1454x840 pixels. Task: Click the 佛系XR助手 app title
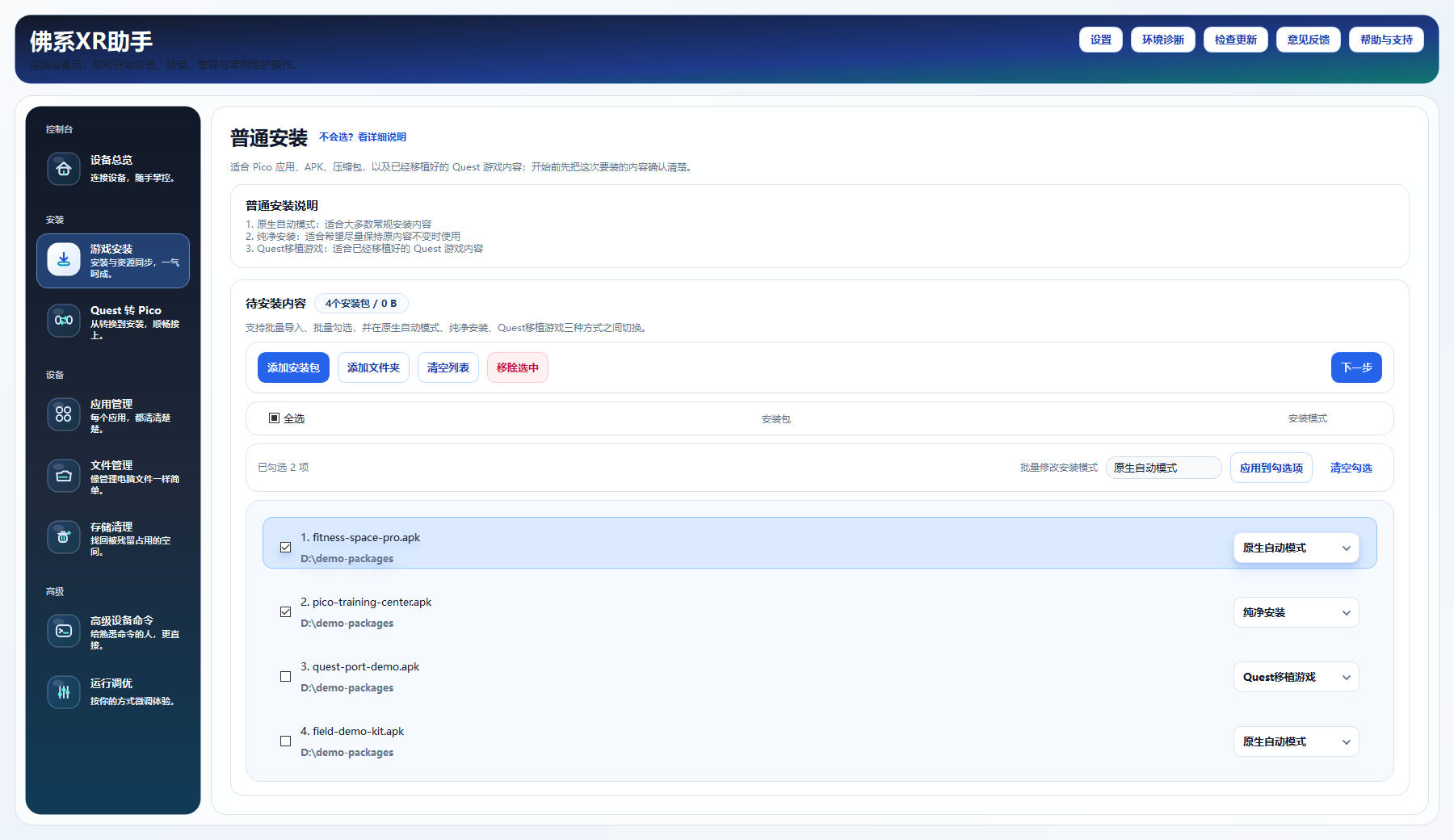point(91,41)
